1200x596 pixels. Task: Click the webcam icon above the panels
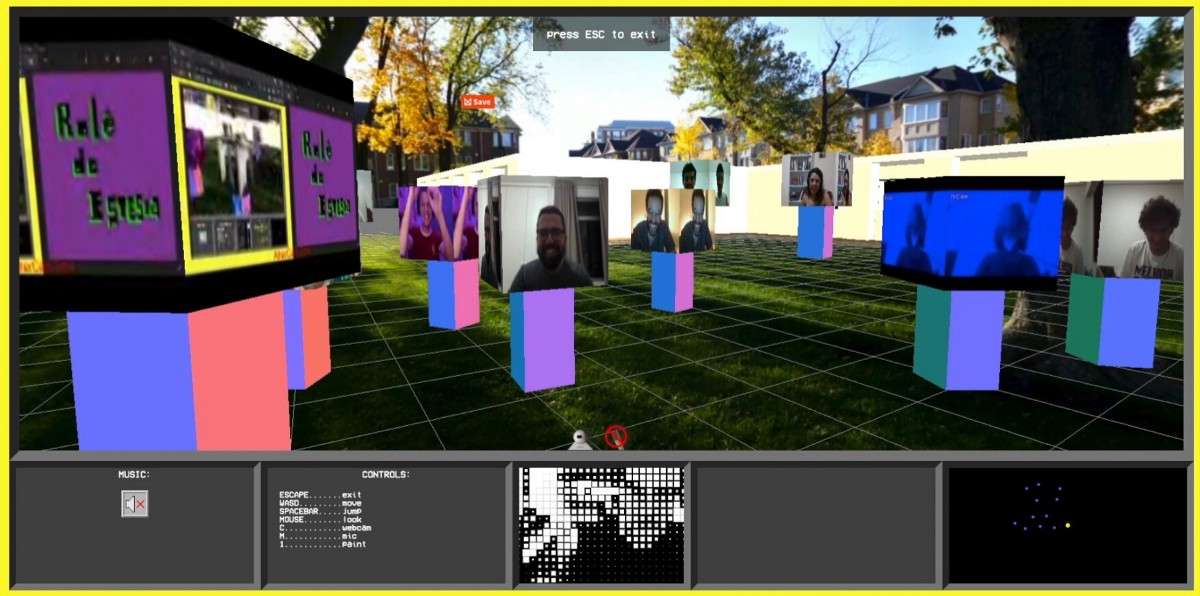(581, 439)
